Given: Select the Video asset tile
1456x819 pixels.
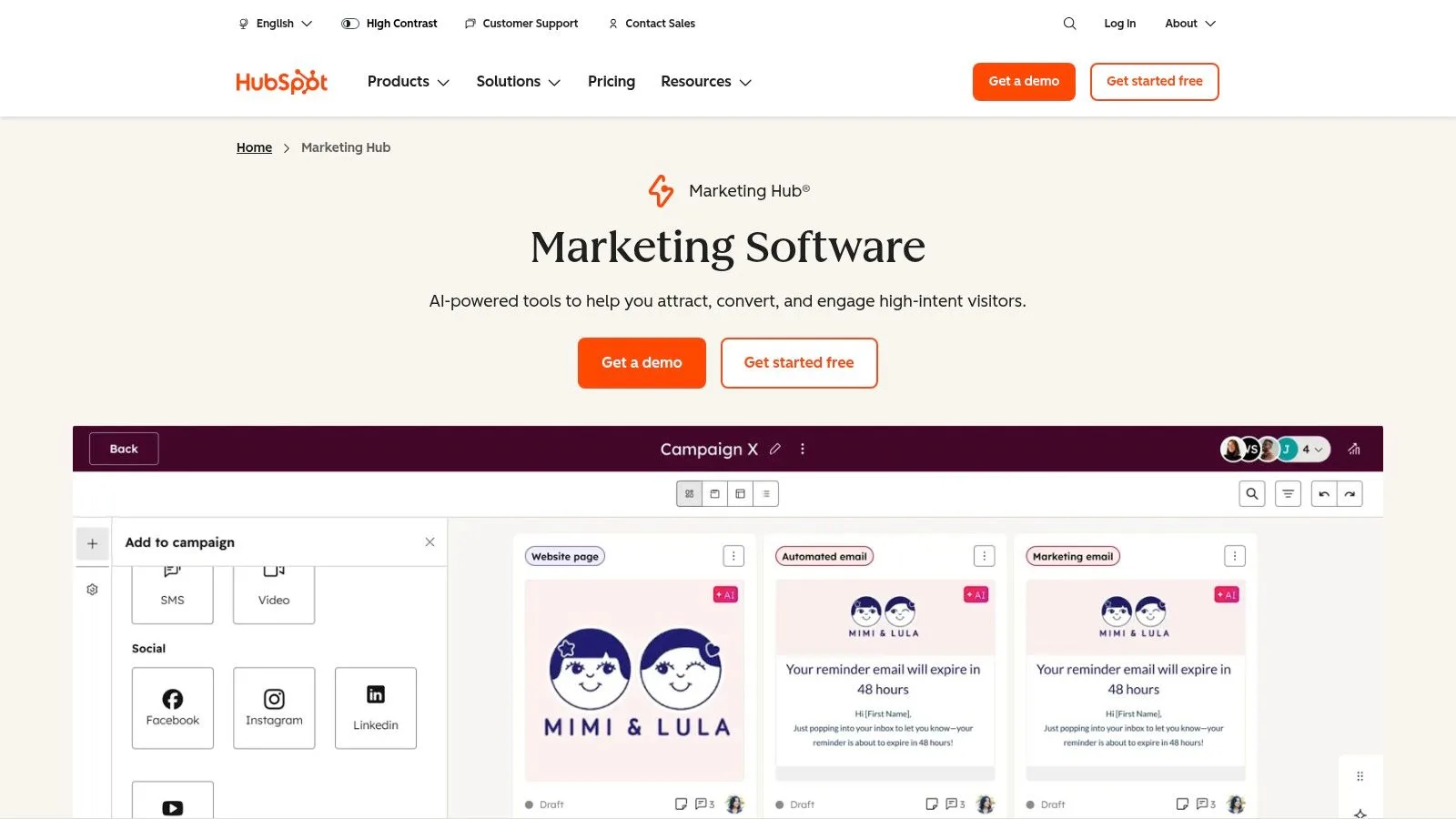Looking at the screenshot, I should [274, 594].
